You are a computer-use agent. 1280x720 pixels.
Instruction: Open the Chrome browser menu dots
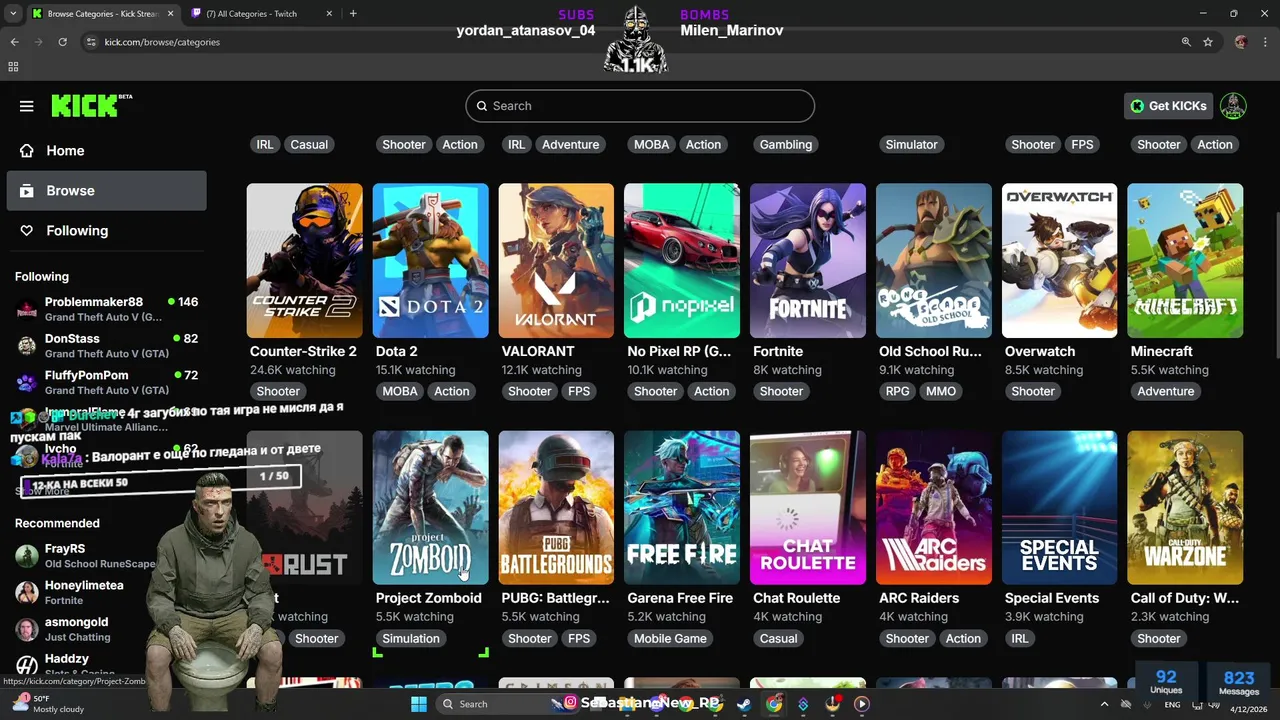coord(1267,42)
